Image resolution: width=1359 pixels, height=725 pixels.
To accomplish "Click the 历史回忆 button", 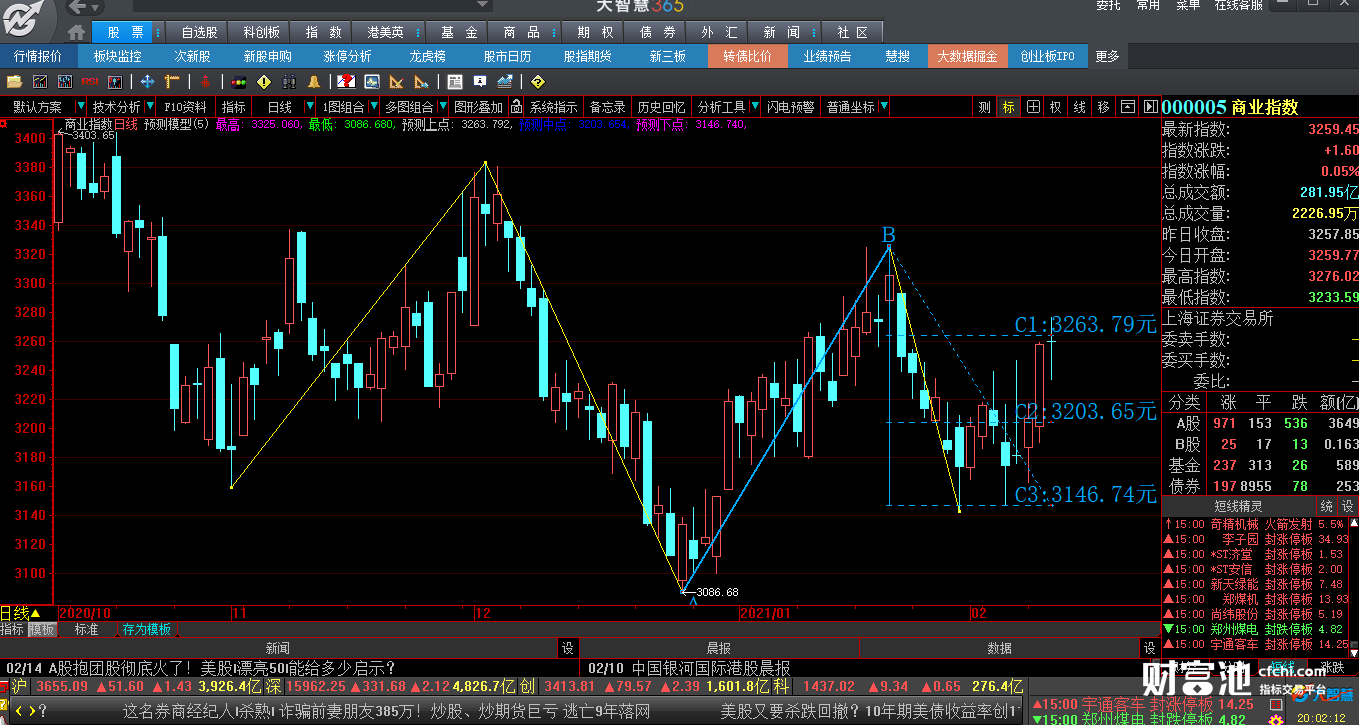I will [x=661, y=106].
